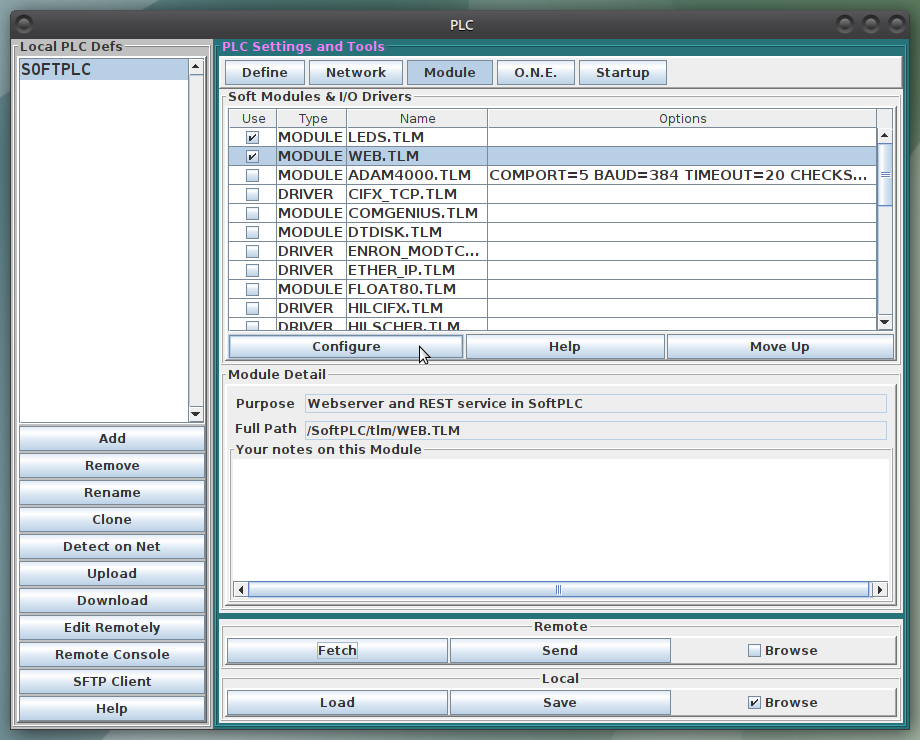Select the LEDS.TLM row name
This screenshot has height=740, width=920.
[417, 137]
